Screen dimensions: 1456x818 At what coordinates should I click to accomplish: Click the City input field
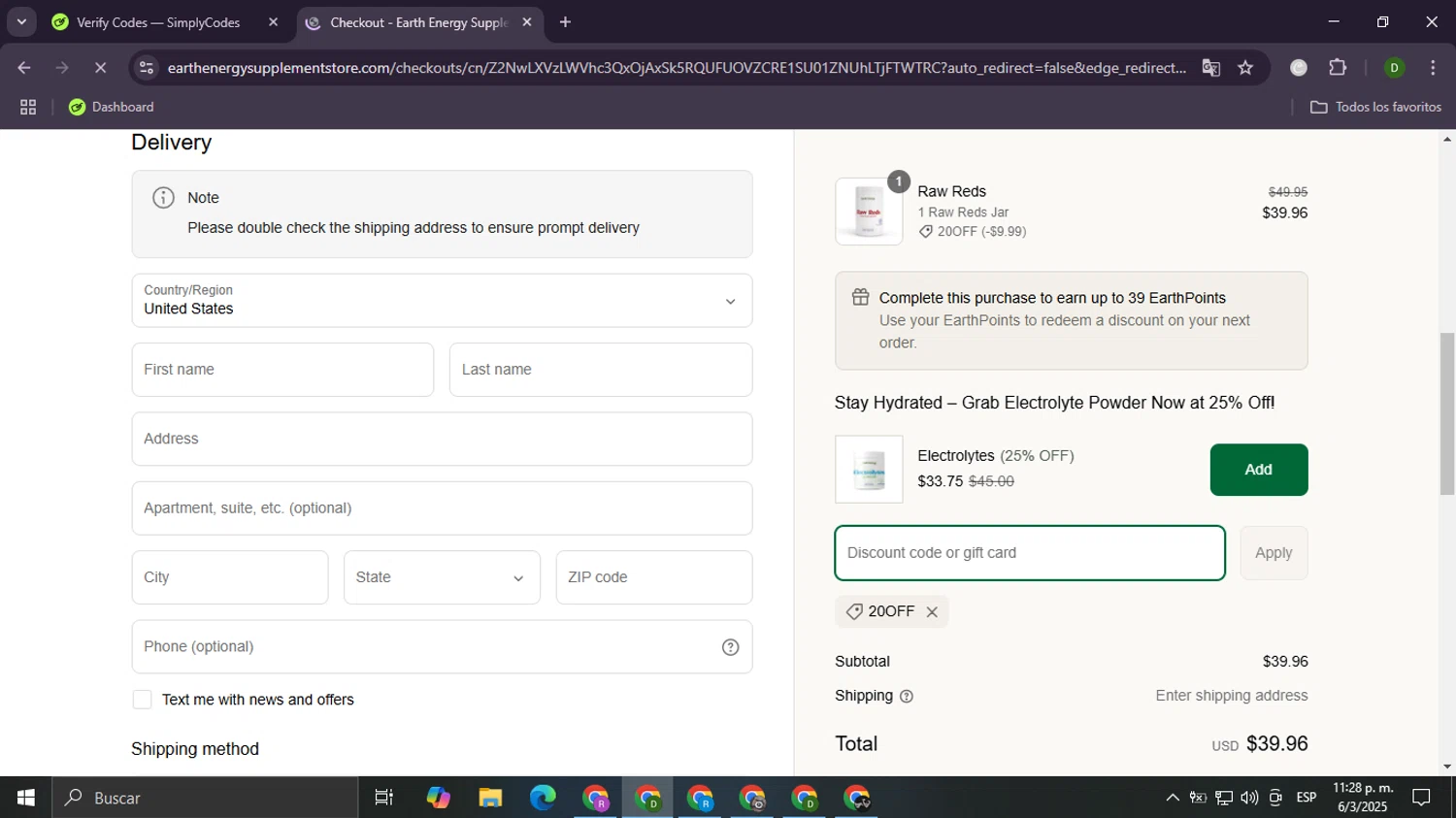[230, 577]
